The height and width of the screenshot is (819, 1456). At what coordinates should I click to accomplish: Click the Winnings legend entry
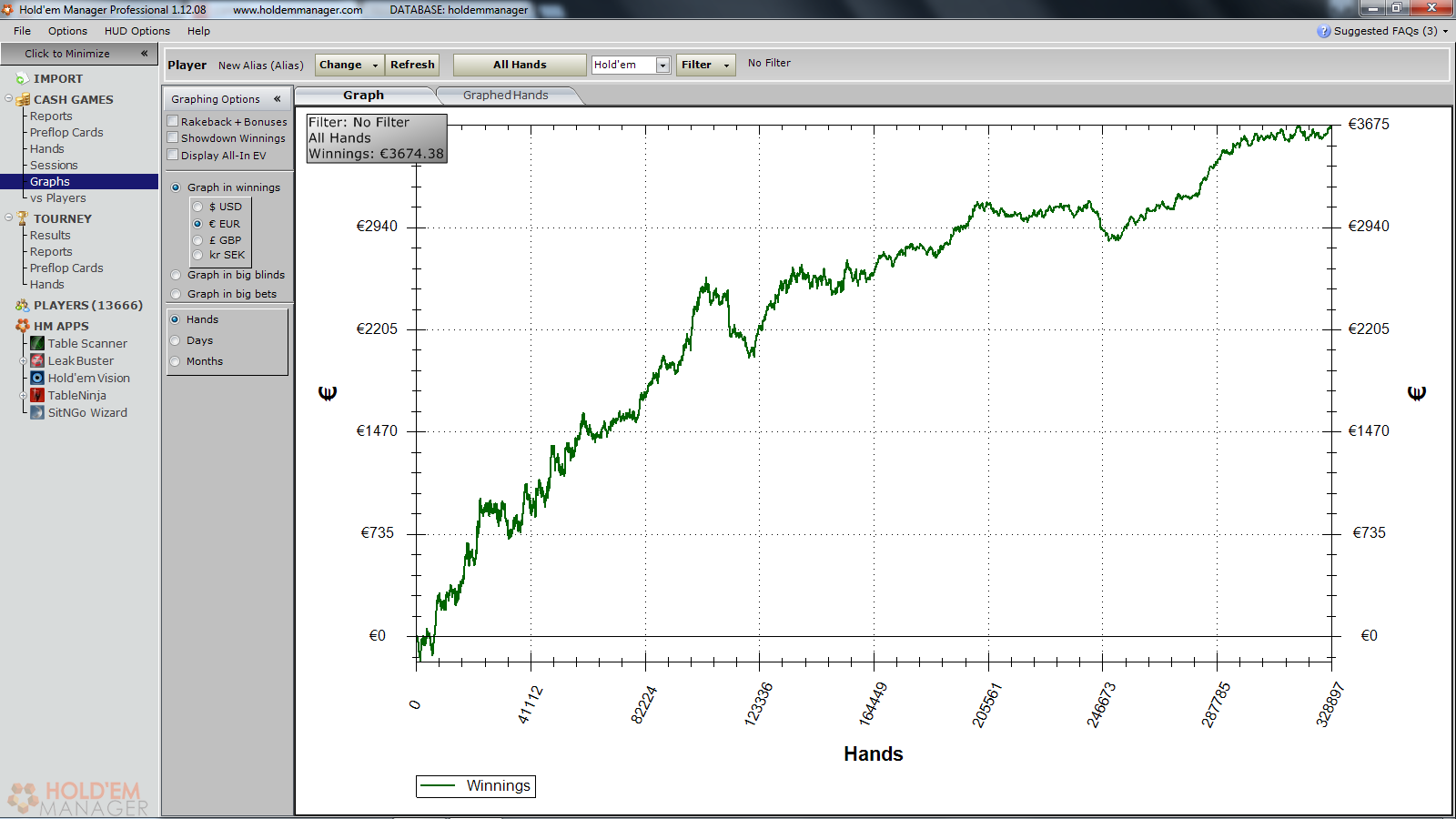[x=476, y=786]
